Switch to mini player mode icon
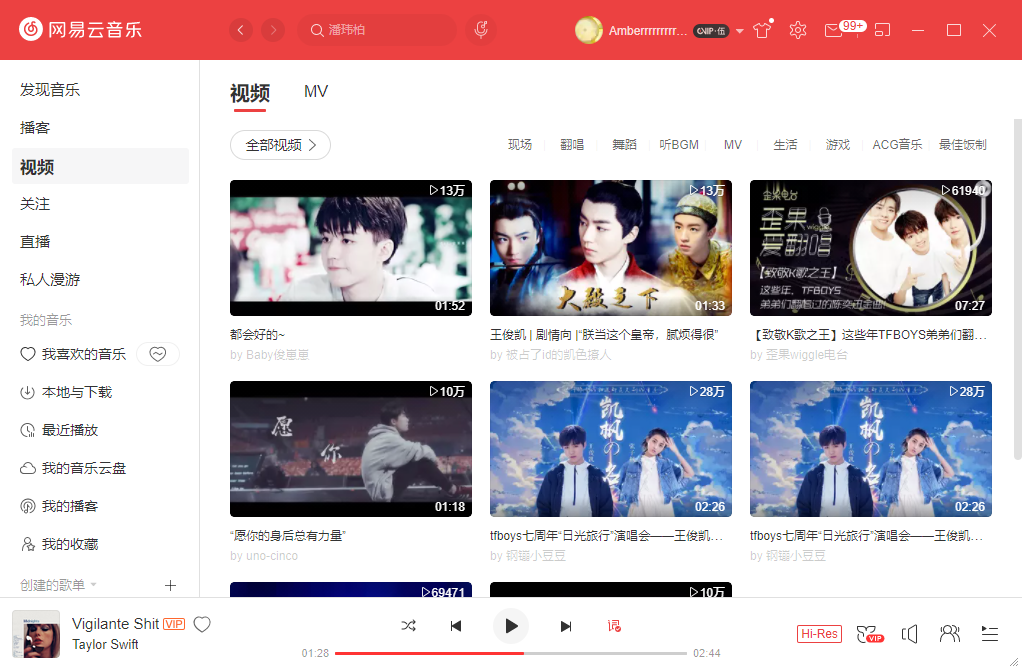Image resolution: width=1022 pixels, height=670 pixels. coord(882,31)
